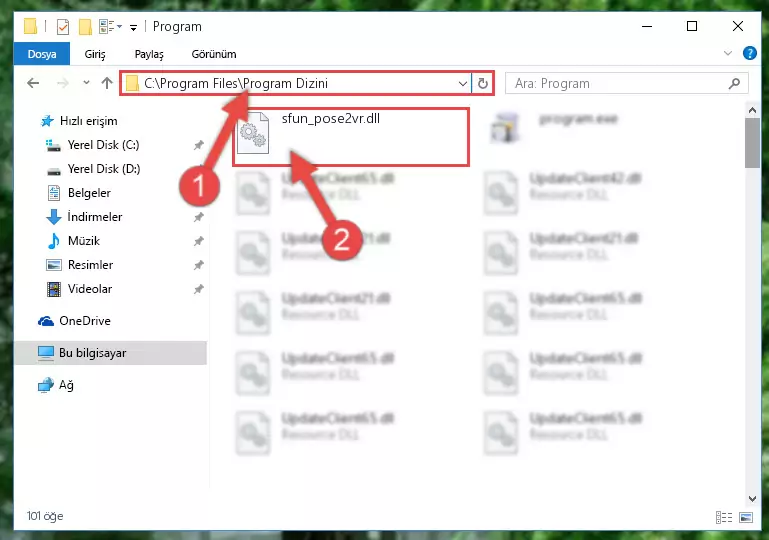This screenshot has height=540, width=769.
Task: Select OneDrive in navigation pane
Action: tap(84, 321)
